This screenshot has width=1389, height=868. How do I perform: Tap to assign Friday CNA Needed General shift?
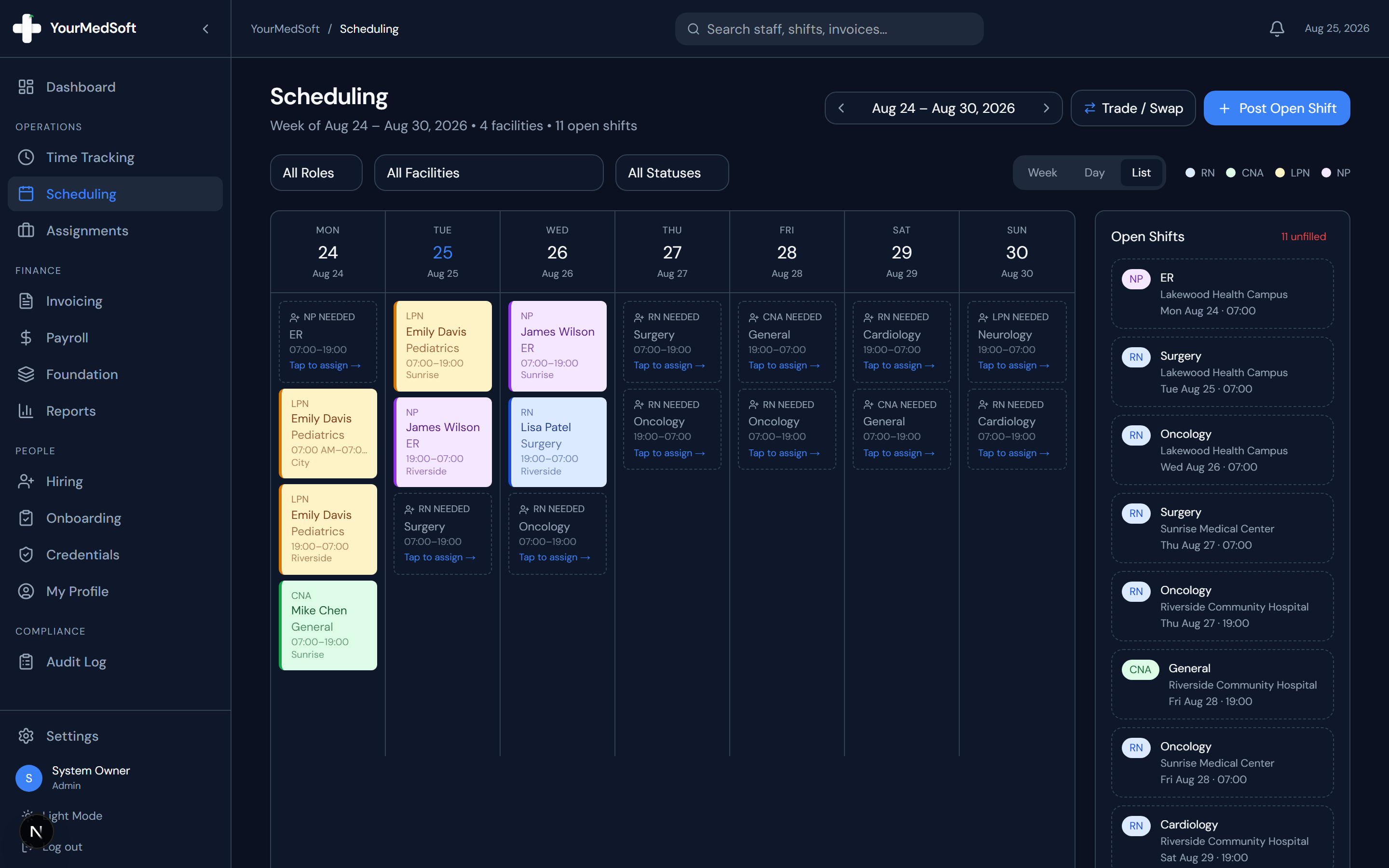[x=784, y=365]
